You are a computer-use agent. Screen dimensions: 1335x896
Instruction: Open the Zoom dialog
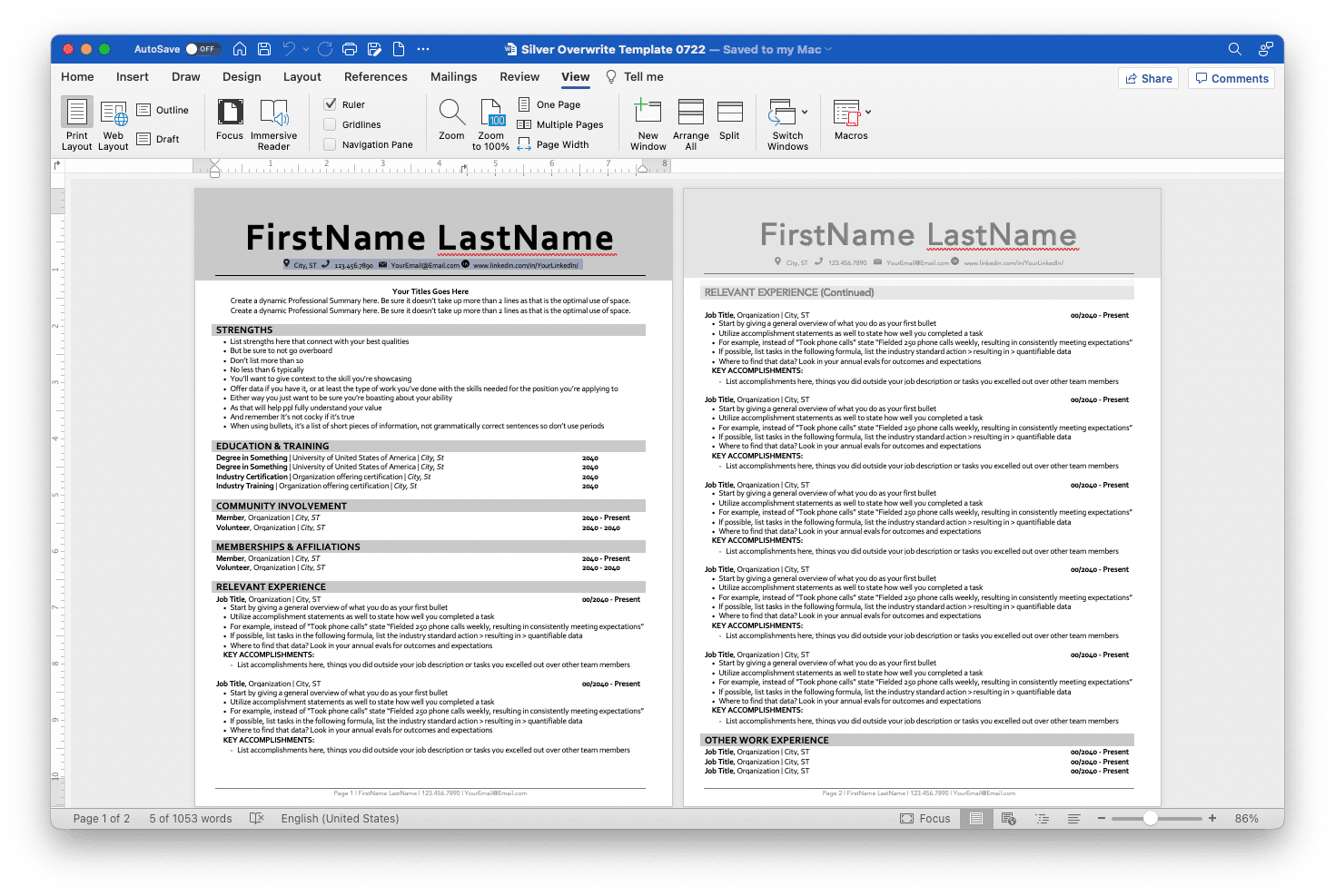pyautogui.click(x=451, y=120)
